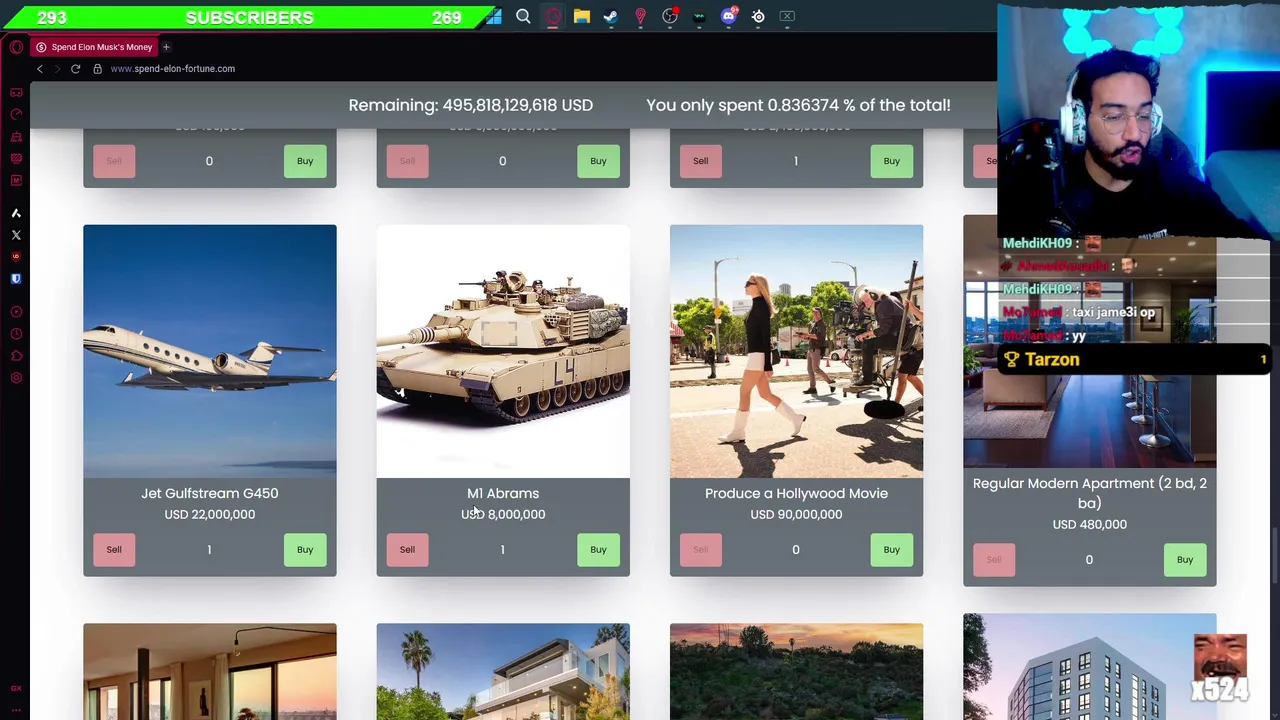
Task: Buy a Jet Gulfstream G450
Action: pos(305,549)
